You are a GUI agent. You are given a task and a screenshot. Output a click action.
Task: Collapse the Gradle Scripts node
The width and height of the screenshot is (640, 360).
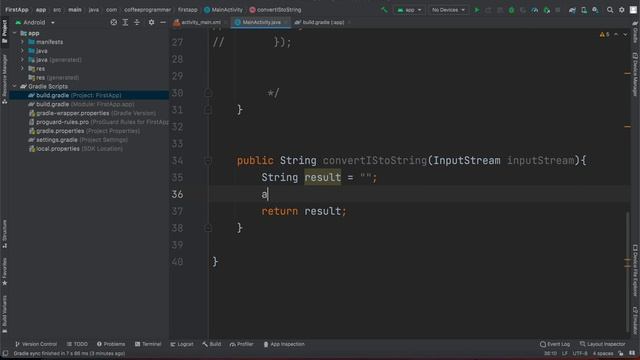15,87
